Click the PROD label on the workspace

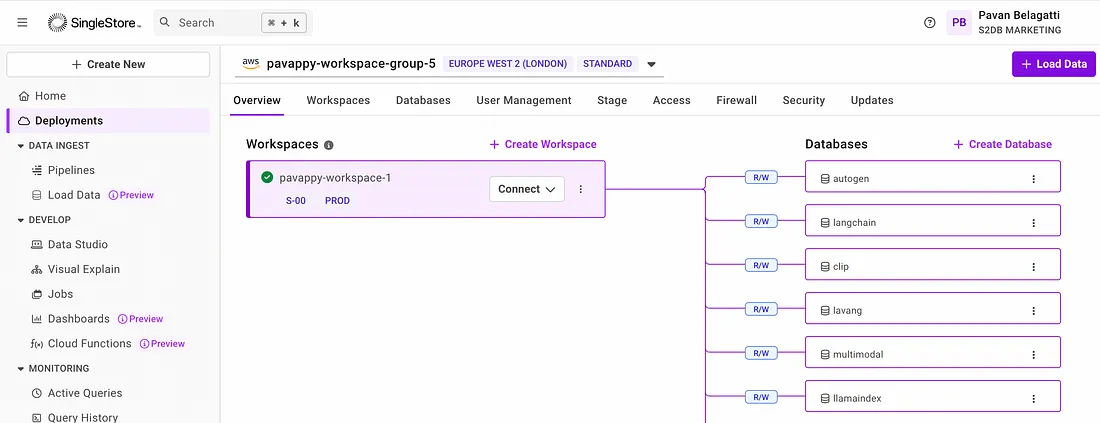tap(337, 201)
